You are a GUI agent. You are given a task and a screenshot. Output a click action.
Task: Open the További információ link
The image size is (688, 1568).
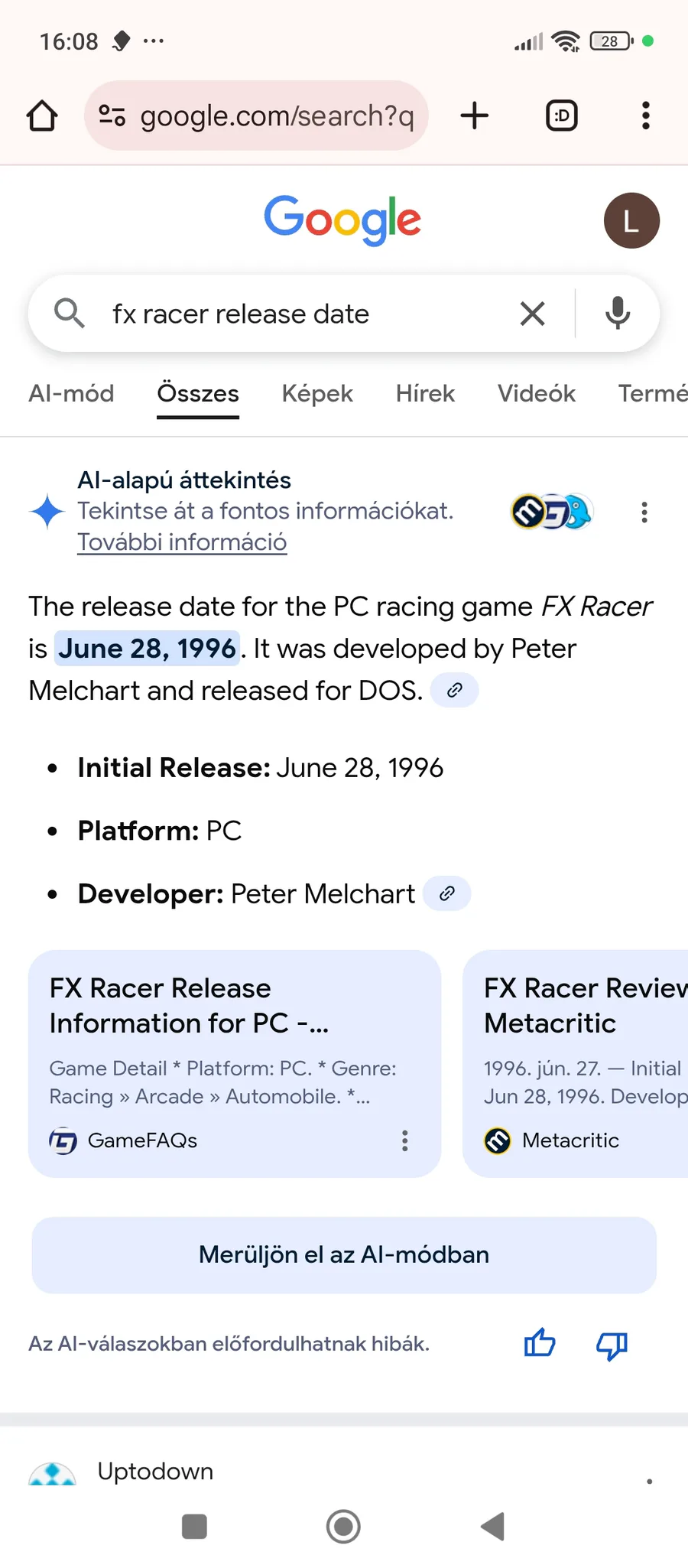click(182, 542)
